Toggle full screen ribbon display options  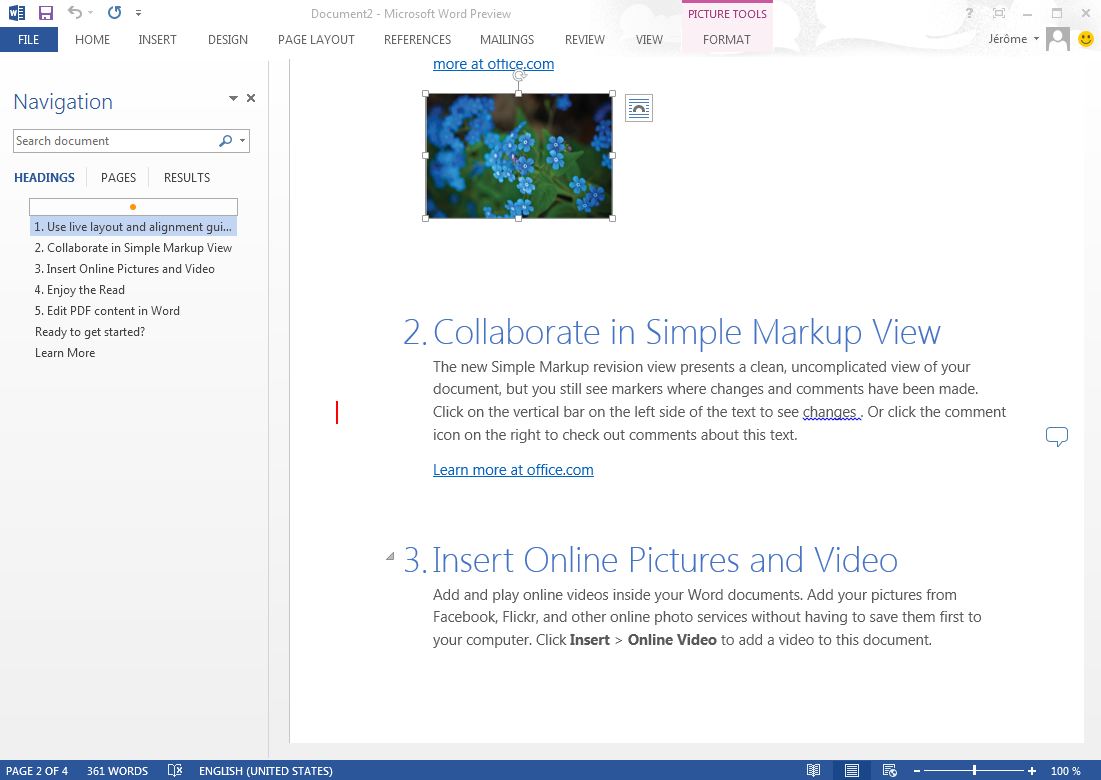[999, 13]
